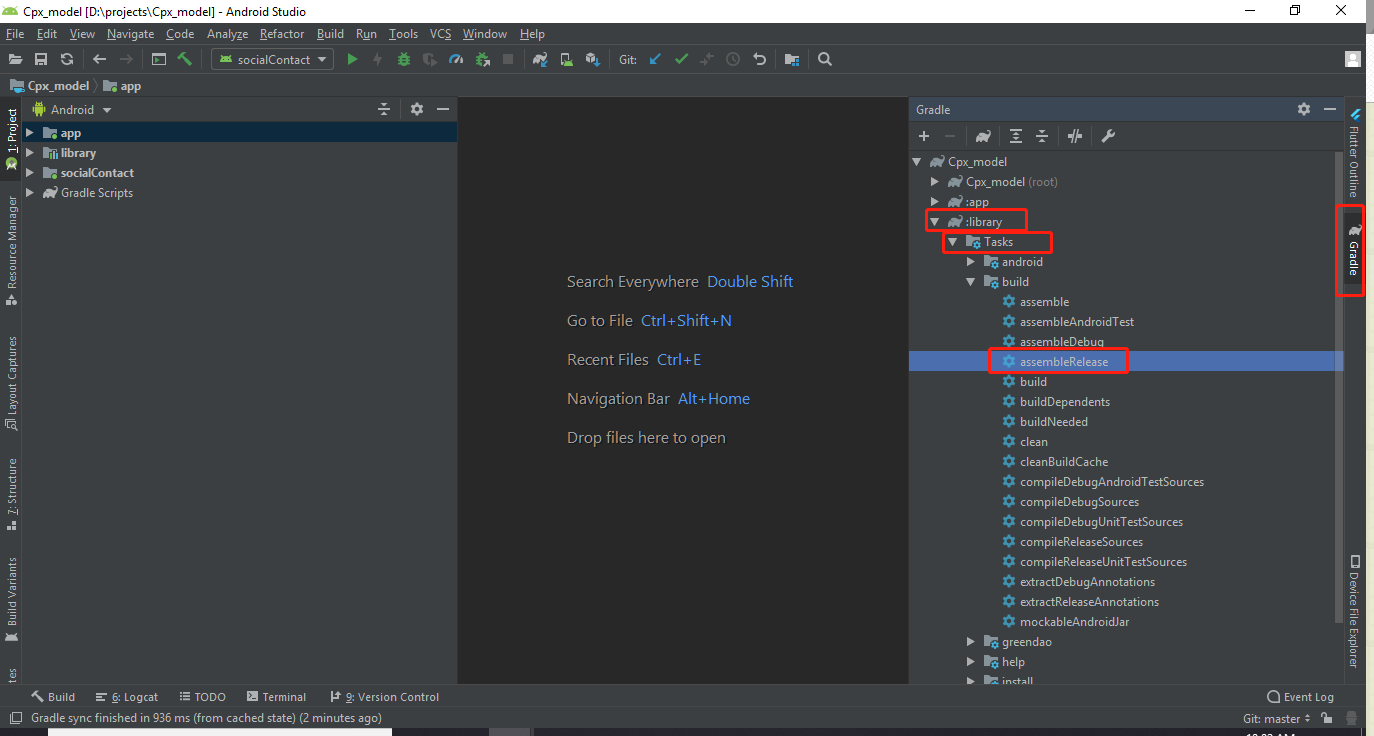Expand the app module in Project tree

pyautogui.click(x=29, y=132)
